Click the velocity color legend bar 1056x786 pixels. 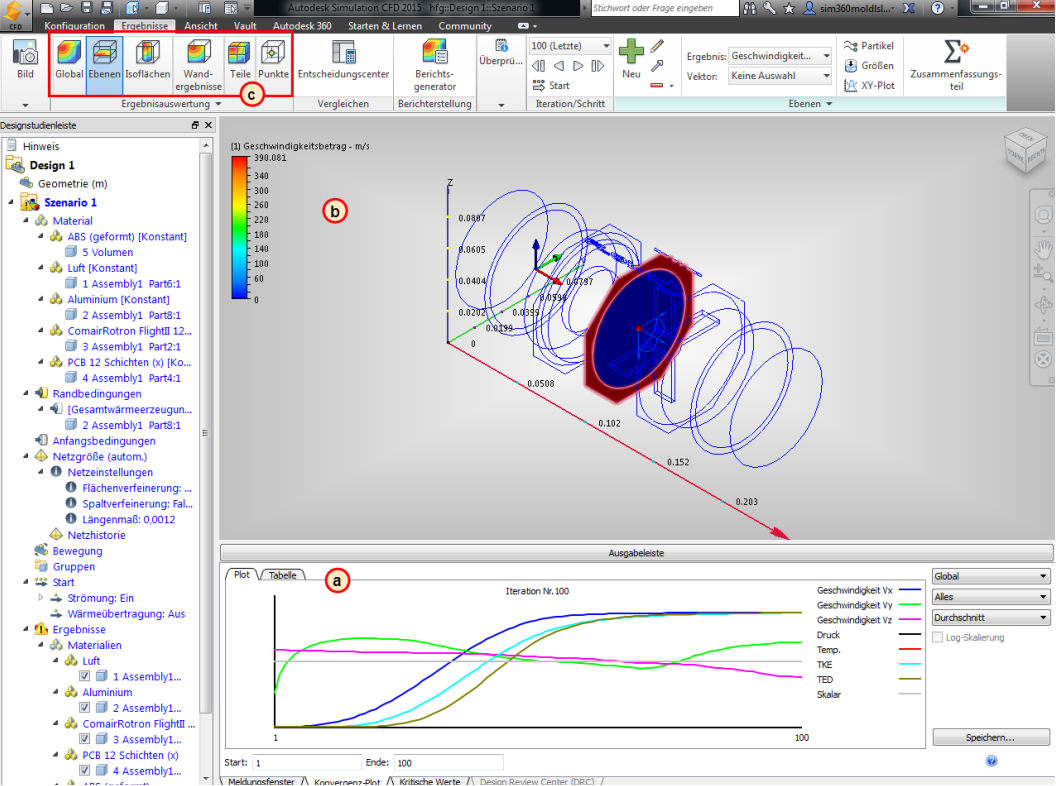(240, 228)
